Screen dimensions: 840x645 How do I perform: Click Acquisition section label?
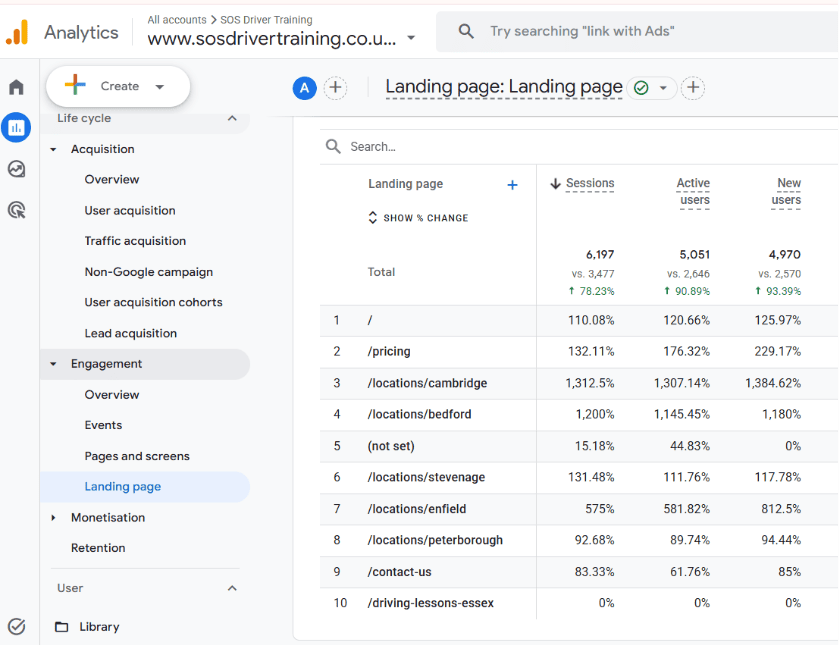click(x=102, y=149)
